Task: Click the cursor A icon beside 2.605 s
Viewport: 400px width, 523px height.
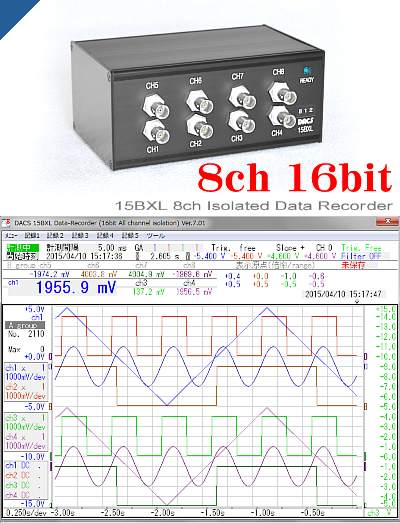Action: tap(137, 256)
